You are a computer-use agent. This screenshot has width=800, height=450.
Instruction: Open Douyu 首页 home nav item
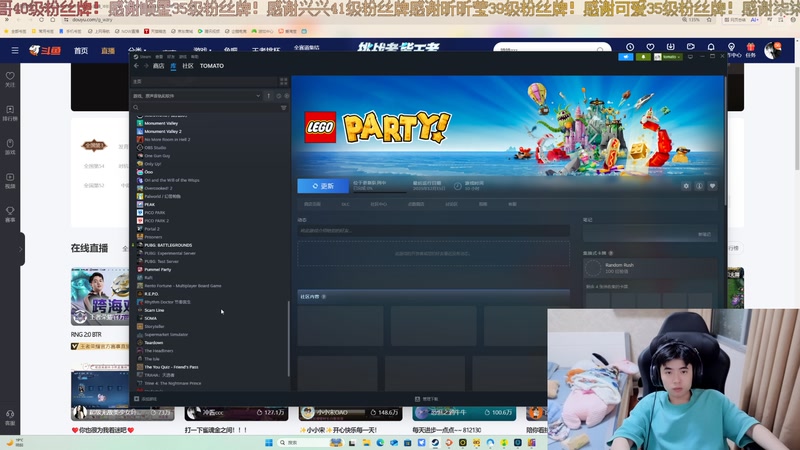81,51
